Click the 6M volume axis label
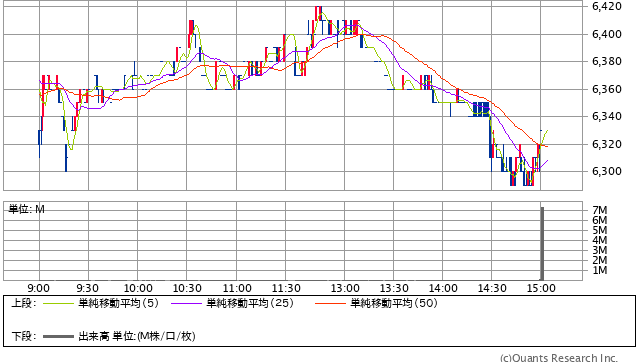This screenshot has width=638, height=362. pos(600,220)
